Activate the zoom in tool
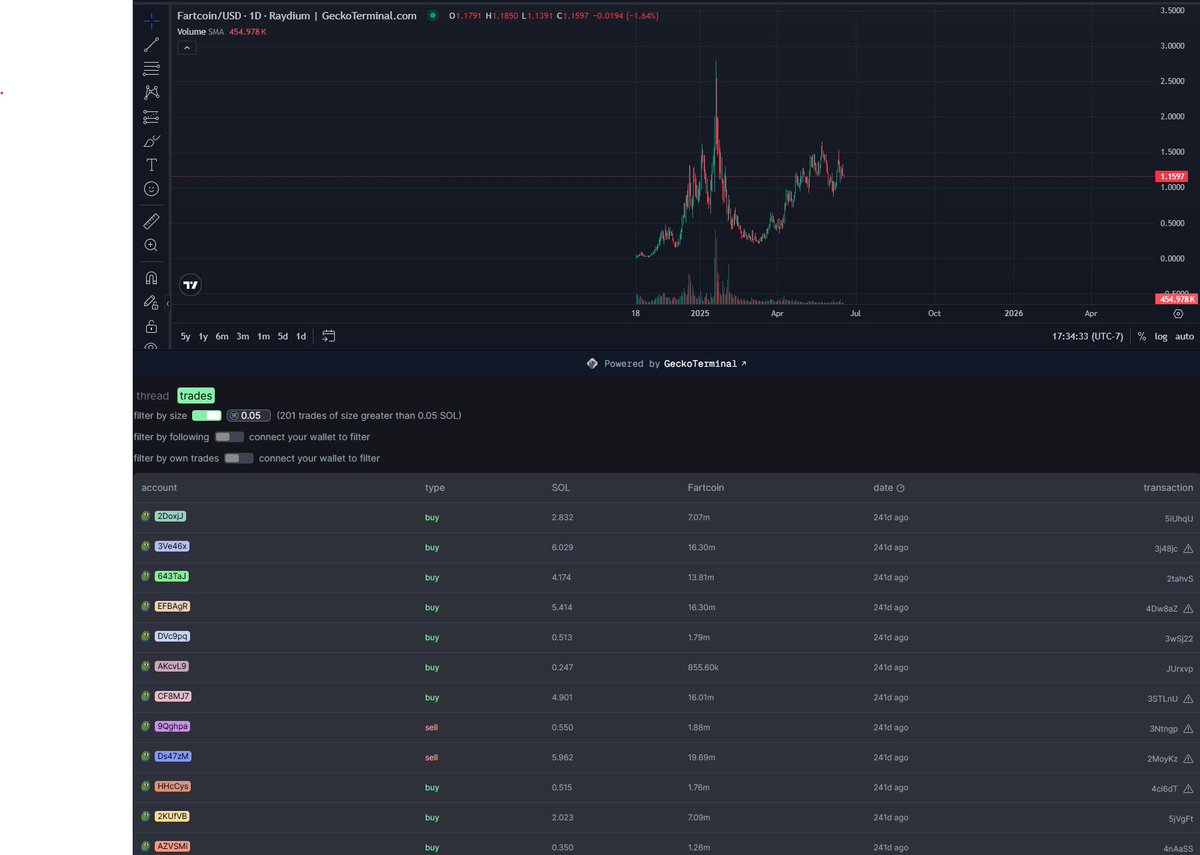Viewport: 1200px width, 855px height. [151, 245]
